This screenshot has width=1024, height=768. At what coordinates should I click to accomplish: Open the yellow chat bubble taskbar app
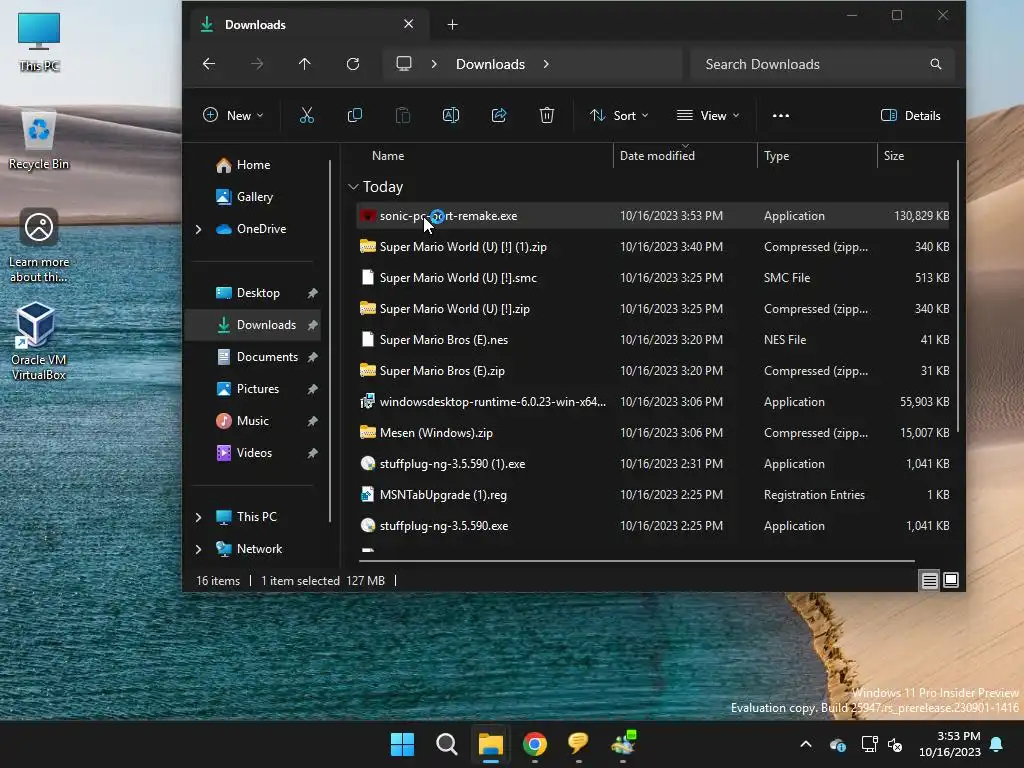(x=579, y=744)
